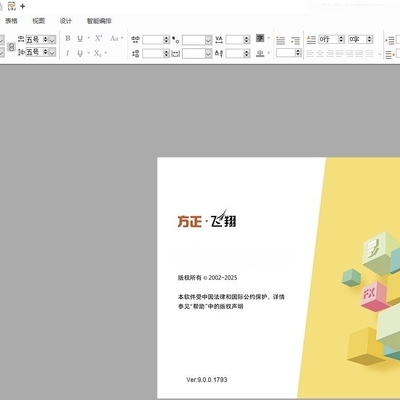This screenshot has width=400, height=400.
Task: Toggle Bold formatting (B)
Action: (68, 38)
